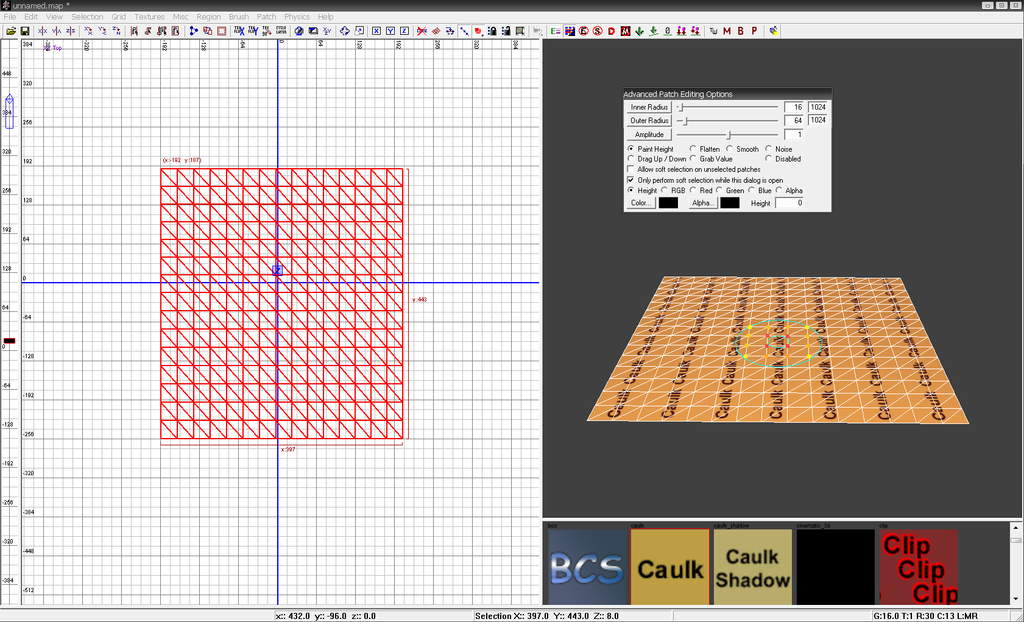Click the Outer Radius button
This screenshot has width=1024, height=622.
click(649, 121)
